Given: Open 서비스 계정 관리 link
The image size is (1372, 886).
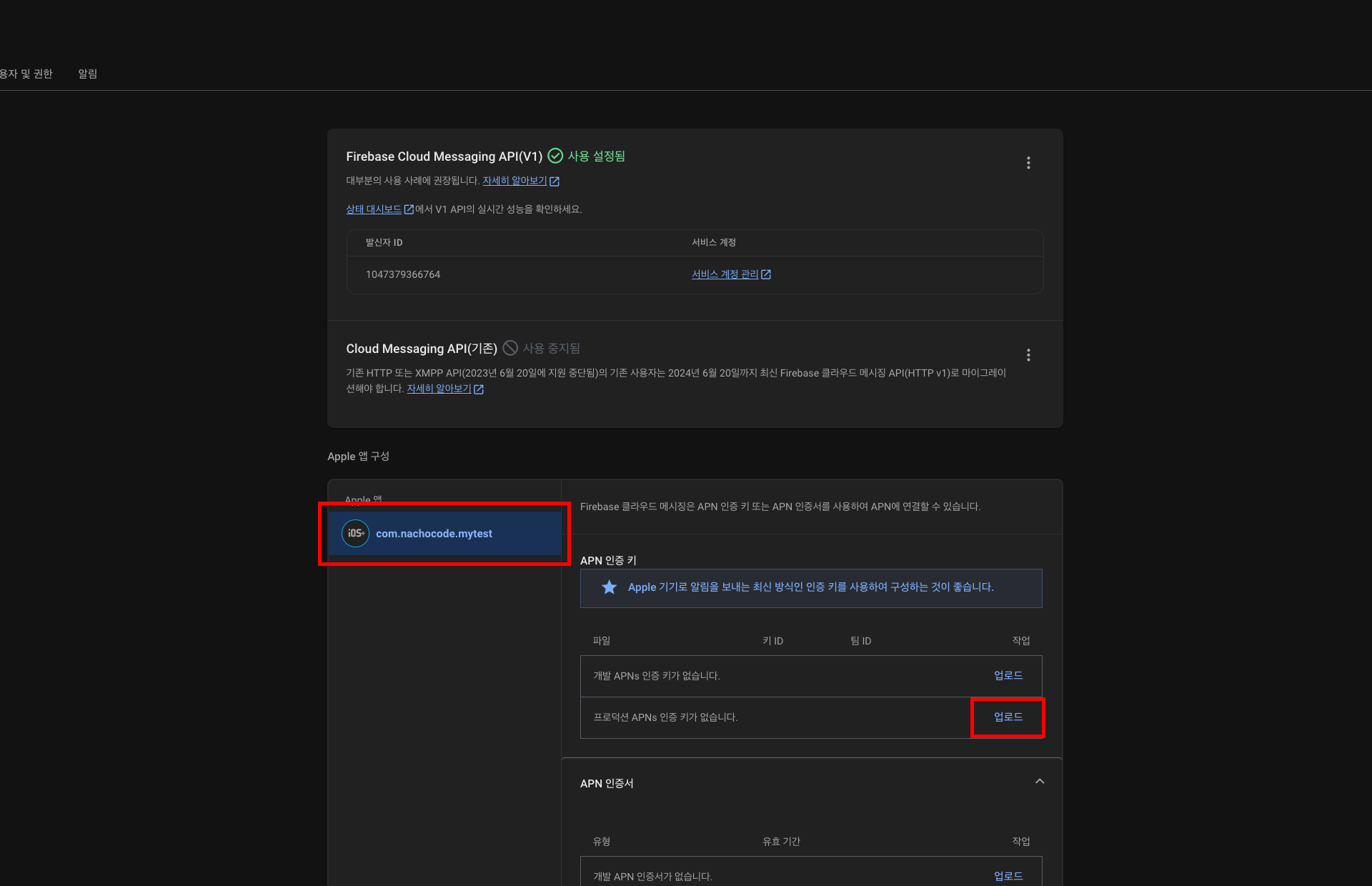Looking at the screenshot, I should click(725, 274).
